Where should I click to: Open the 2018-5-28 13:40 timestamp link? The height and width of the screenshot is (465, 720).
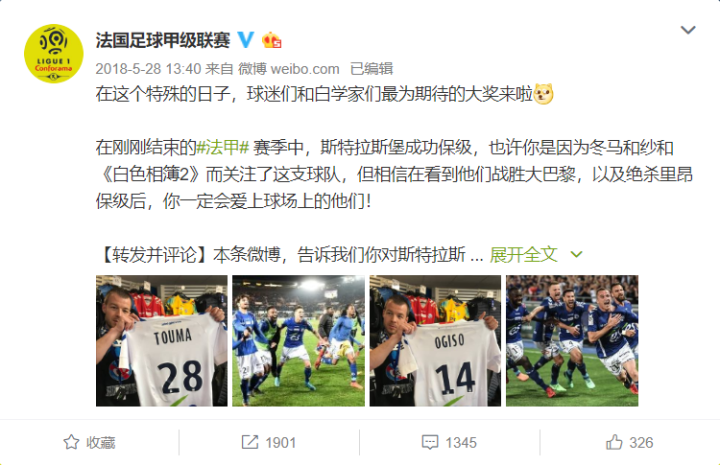pyautogui.click(x=148, y=69)
